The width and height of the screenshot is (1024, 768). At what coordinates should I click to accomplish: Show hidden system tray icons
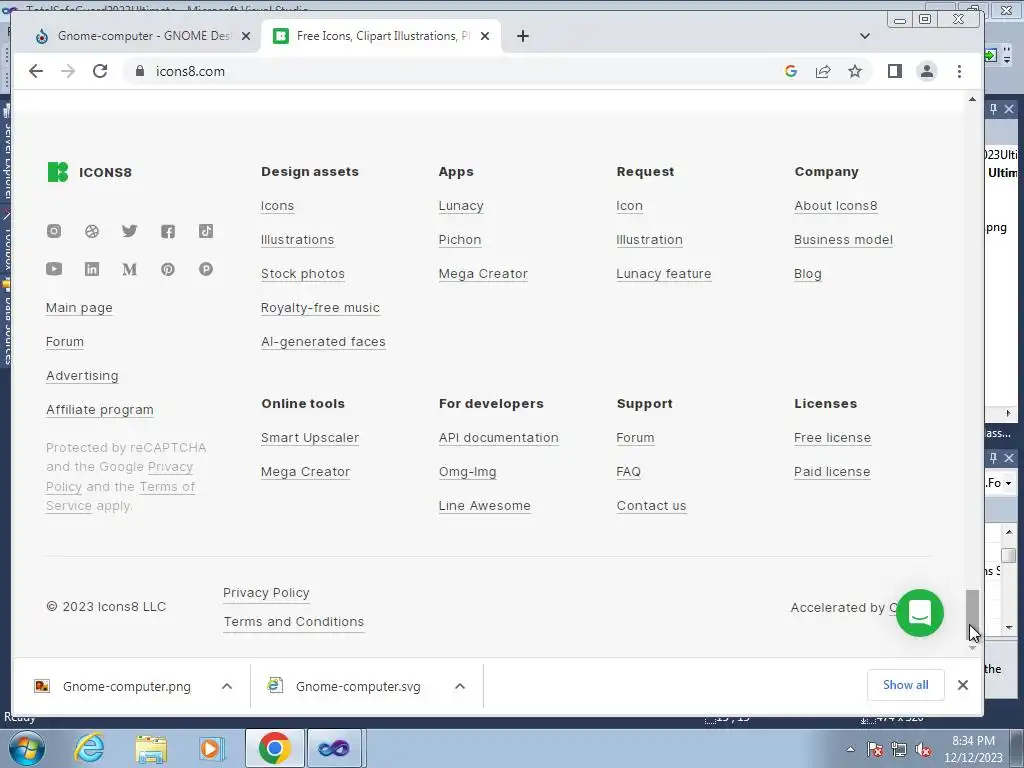tap(850, 749)
